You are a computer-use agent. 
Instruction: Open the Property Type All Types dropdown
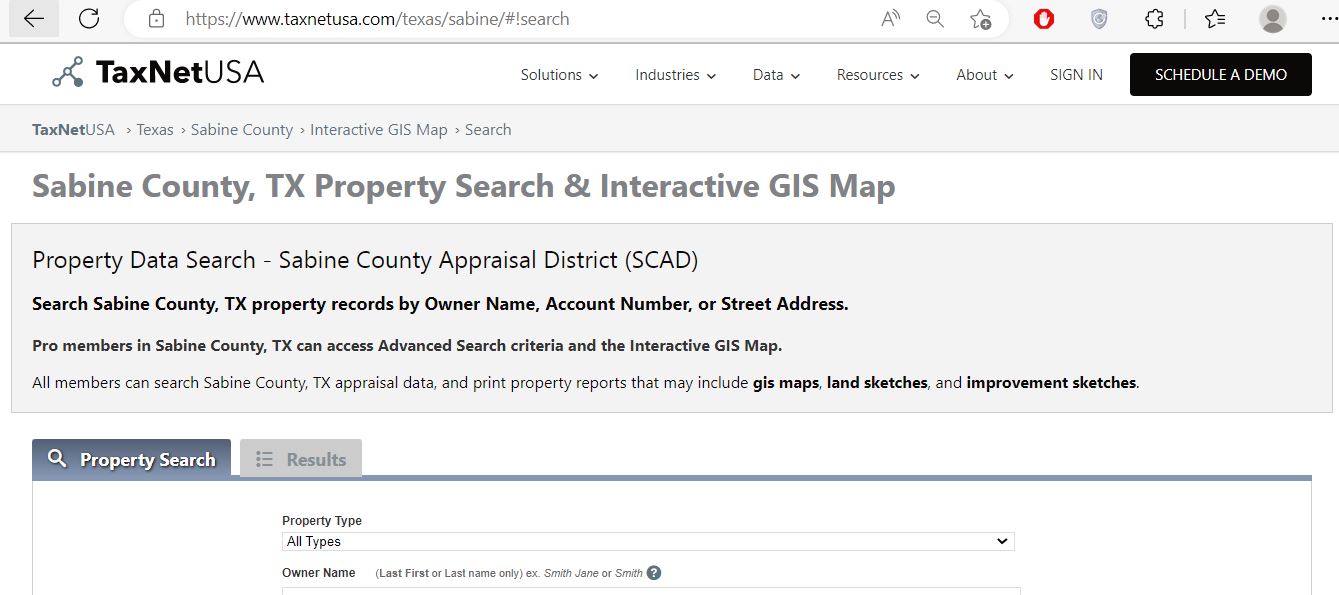pyautogui.click(x=647, y=541)
